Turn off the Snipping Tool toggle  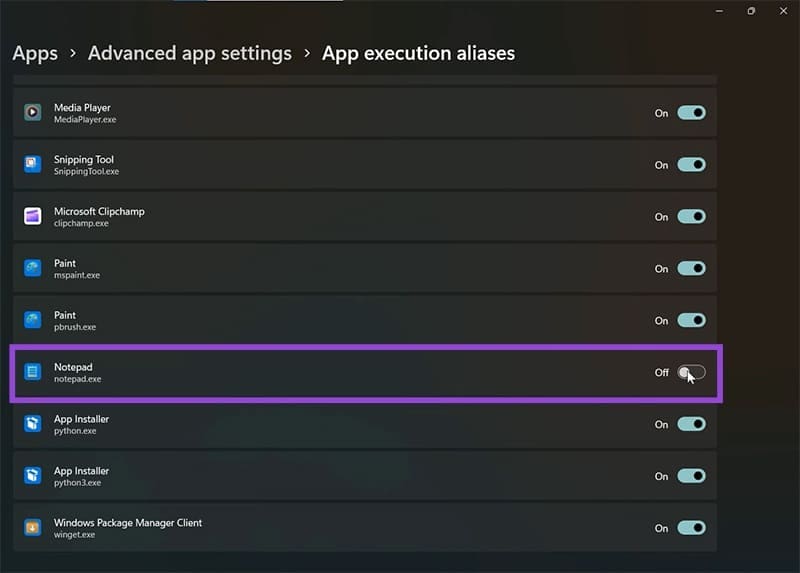(x=691, y=165)
